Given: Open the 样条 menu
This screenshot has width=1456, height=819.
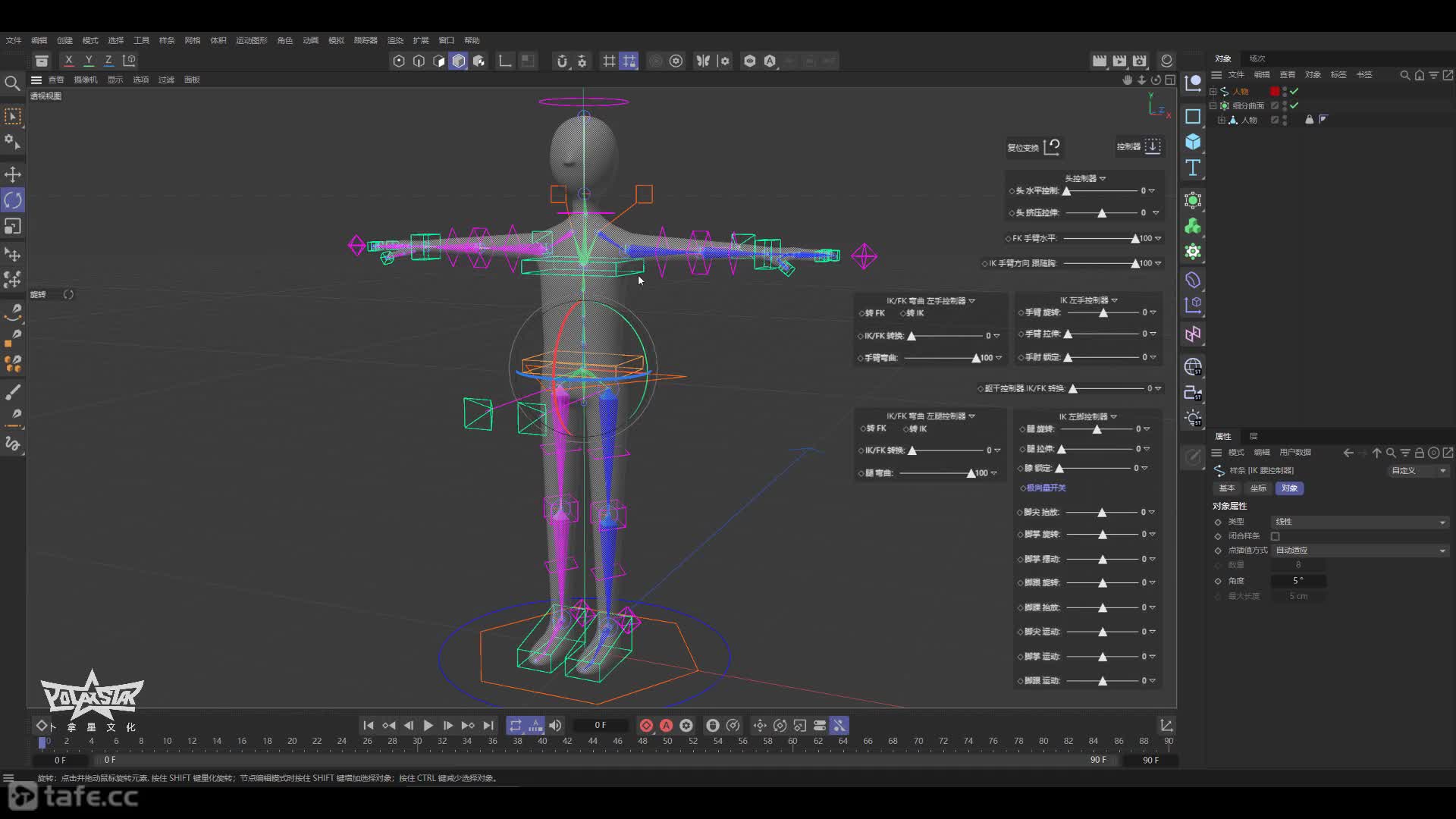Looking at the screenshot, I should (x=167, y=40).
